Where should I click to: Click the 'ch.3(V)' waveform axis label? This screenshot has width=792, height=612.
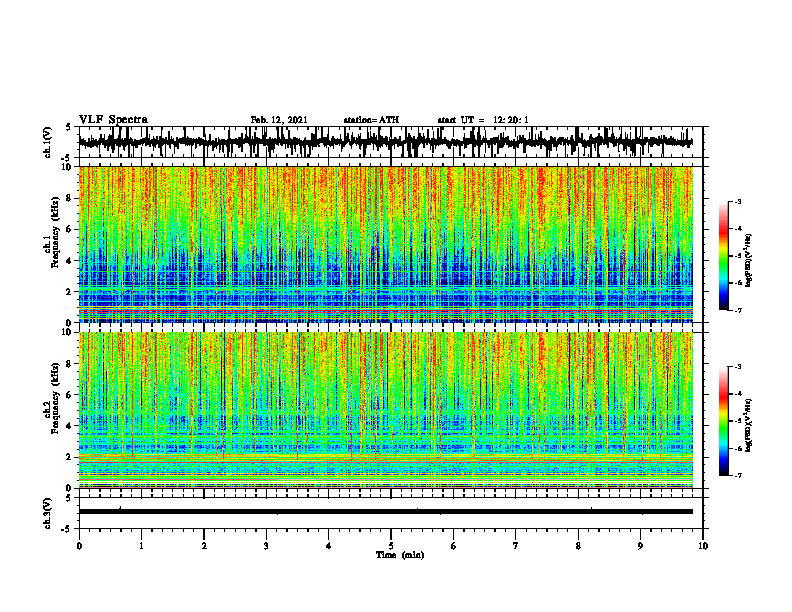(48, 513)
